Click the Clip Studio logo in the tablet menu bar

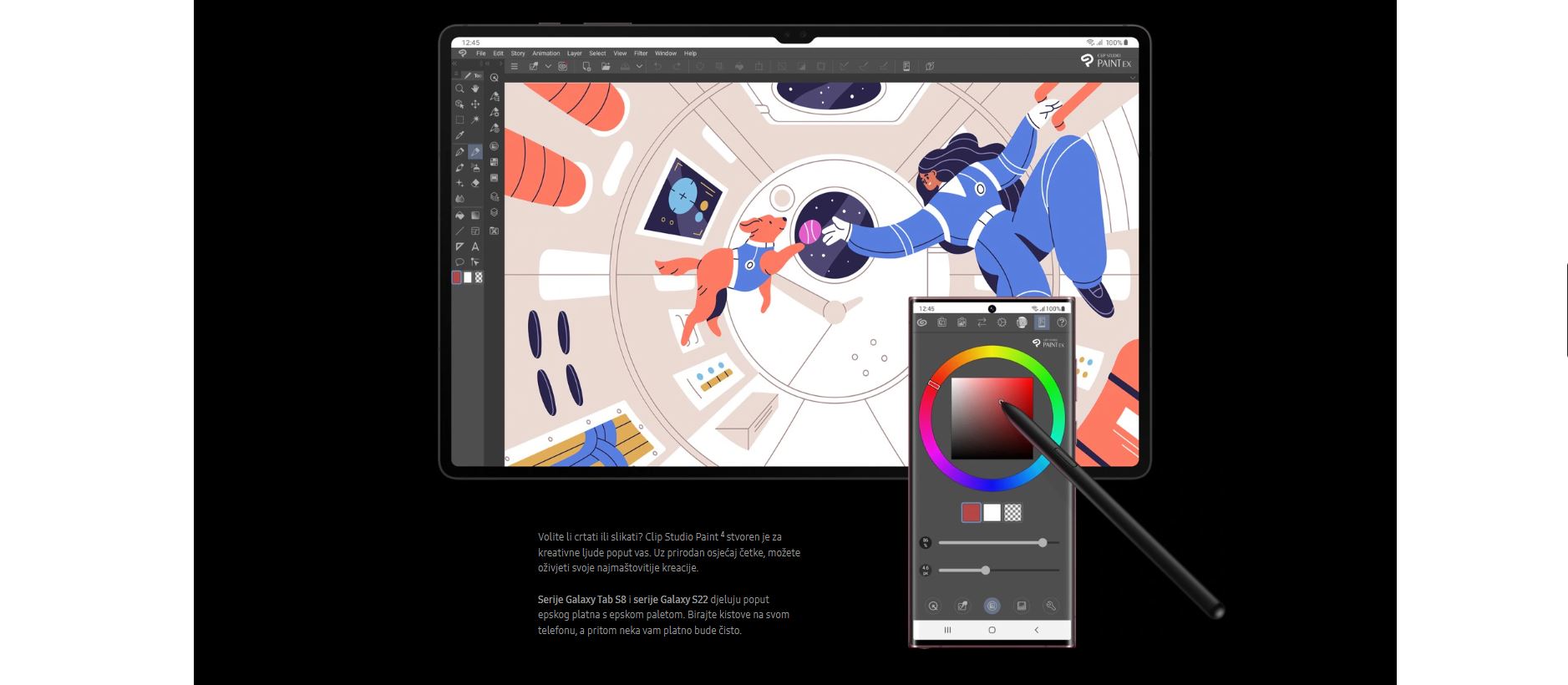click(x=462, y=53)
